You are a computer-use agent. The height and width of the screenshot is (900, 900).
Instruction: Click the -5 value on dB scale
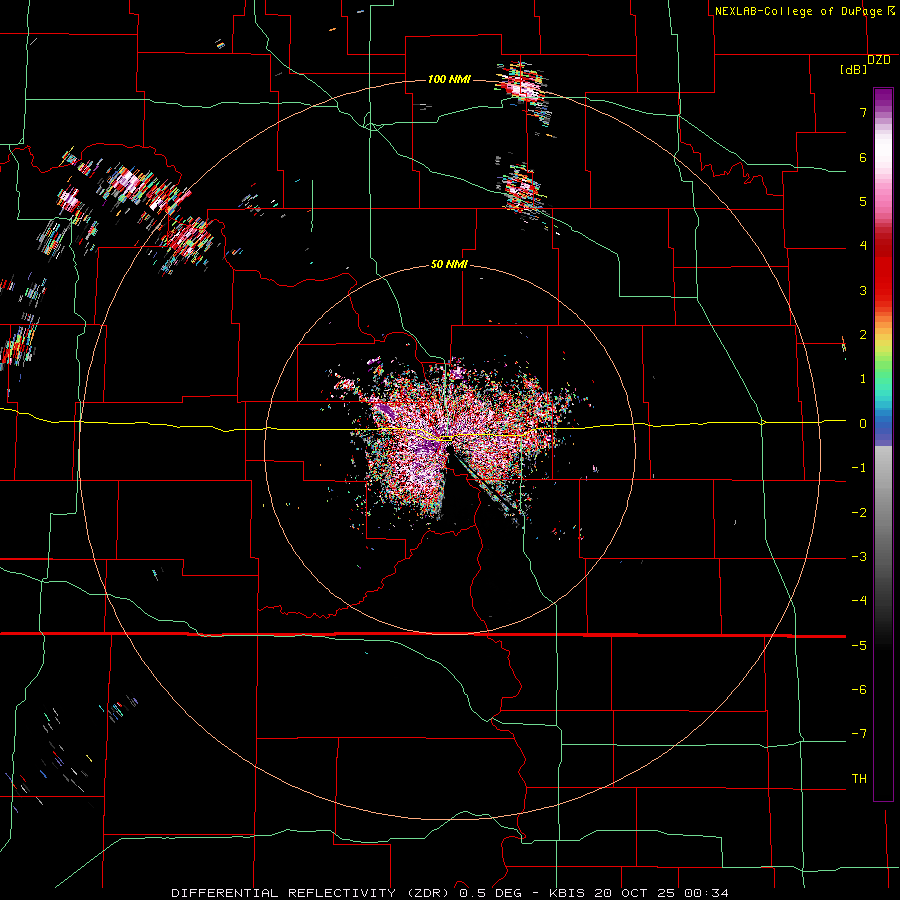click(x=859, y=645)
